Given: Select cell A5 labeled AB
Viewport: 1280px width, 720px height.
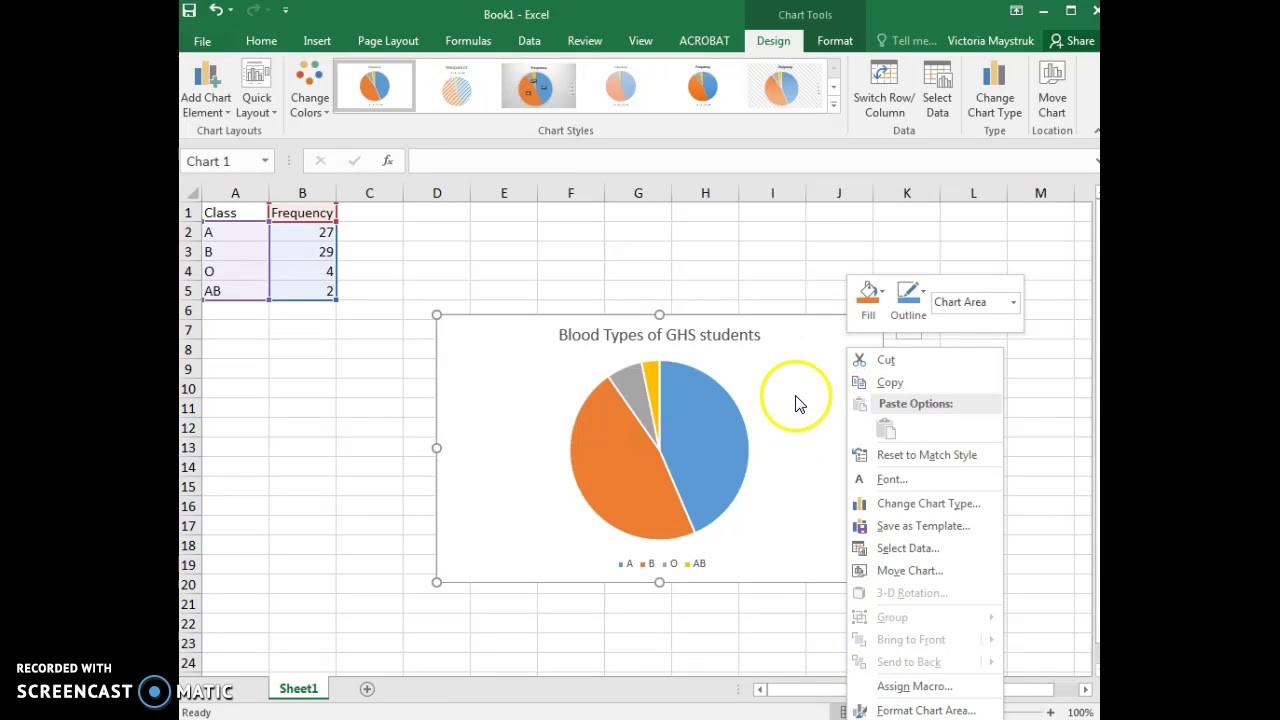Looking at the screenshot, I should tap(235, 291).
